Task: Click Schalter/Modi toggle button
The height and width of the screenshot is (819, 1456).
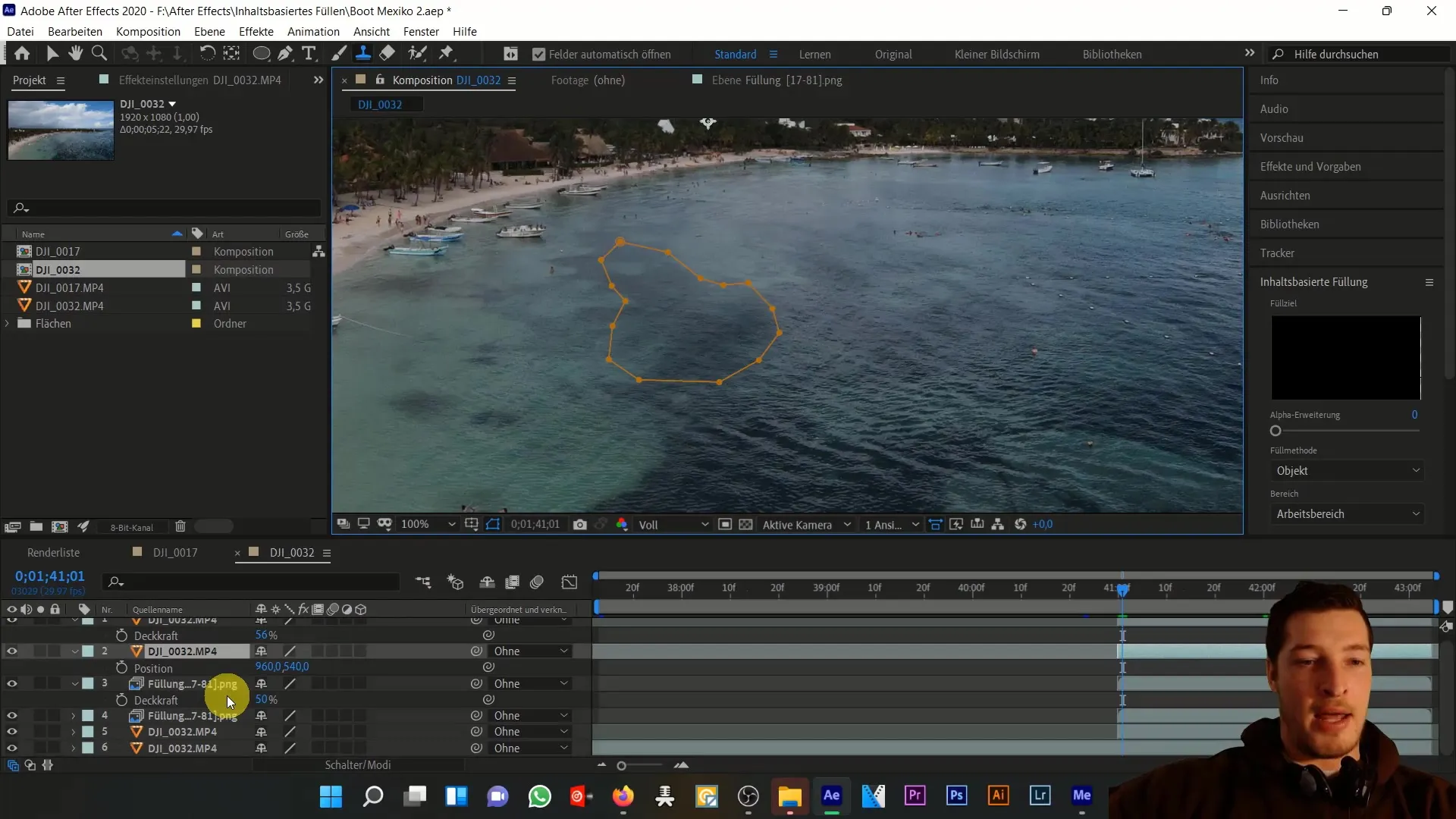Action: 358,765
